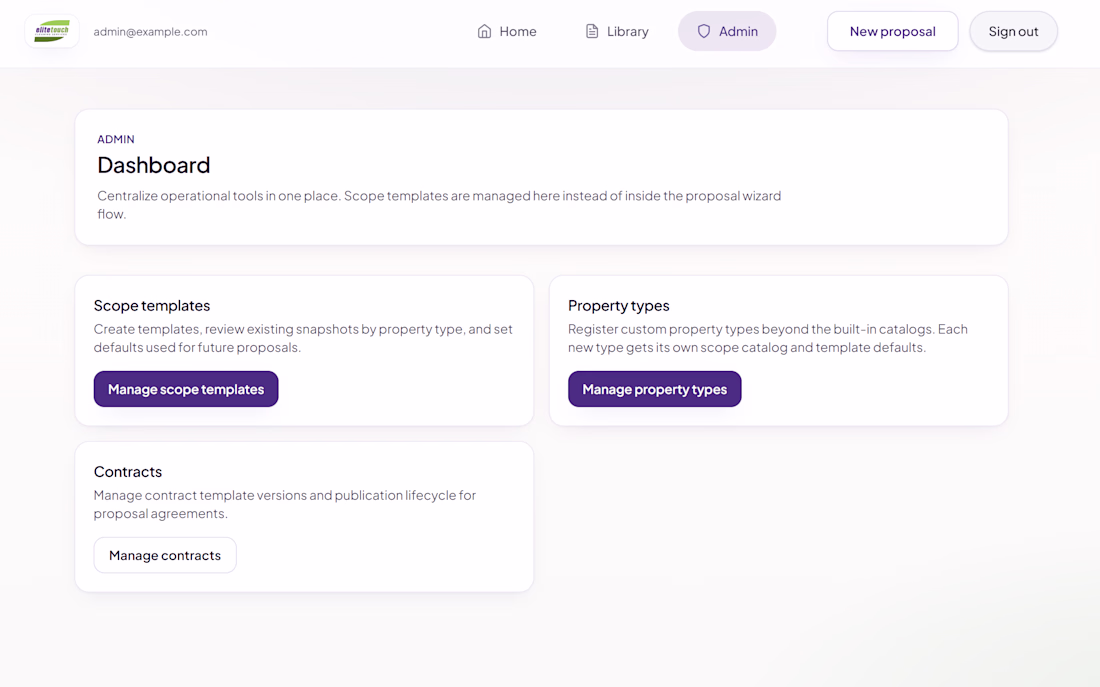1100x687 pixels.
Task: Start a New proposal
Action: pos(892,32)
